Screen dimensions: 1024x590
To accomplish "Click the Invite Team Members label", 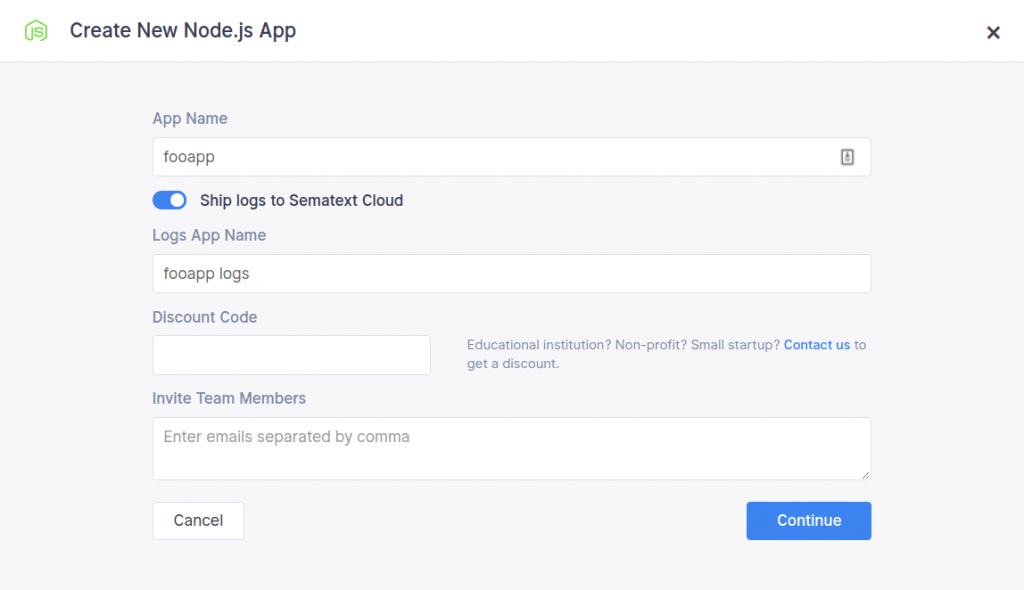I will 229,397.
